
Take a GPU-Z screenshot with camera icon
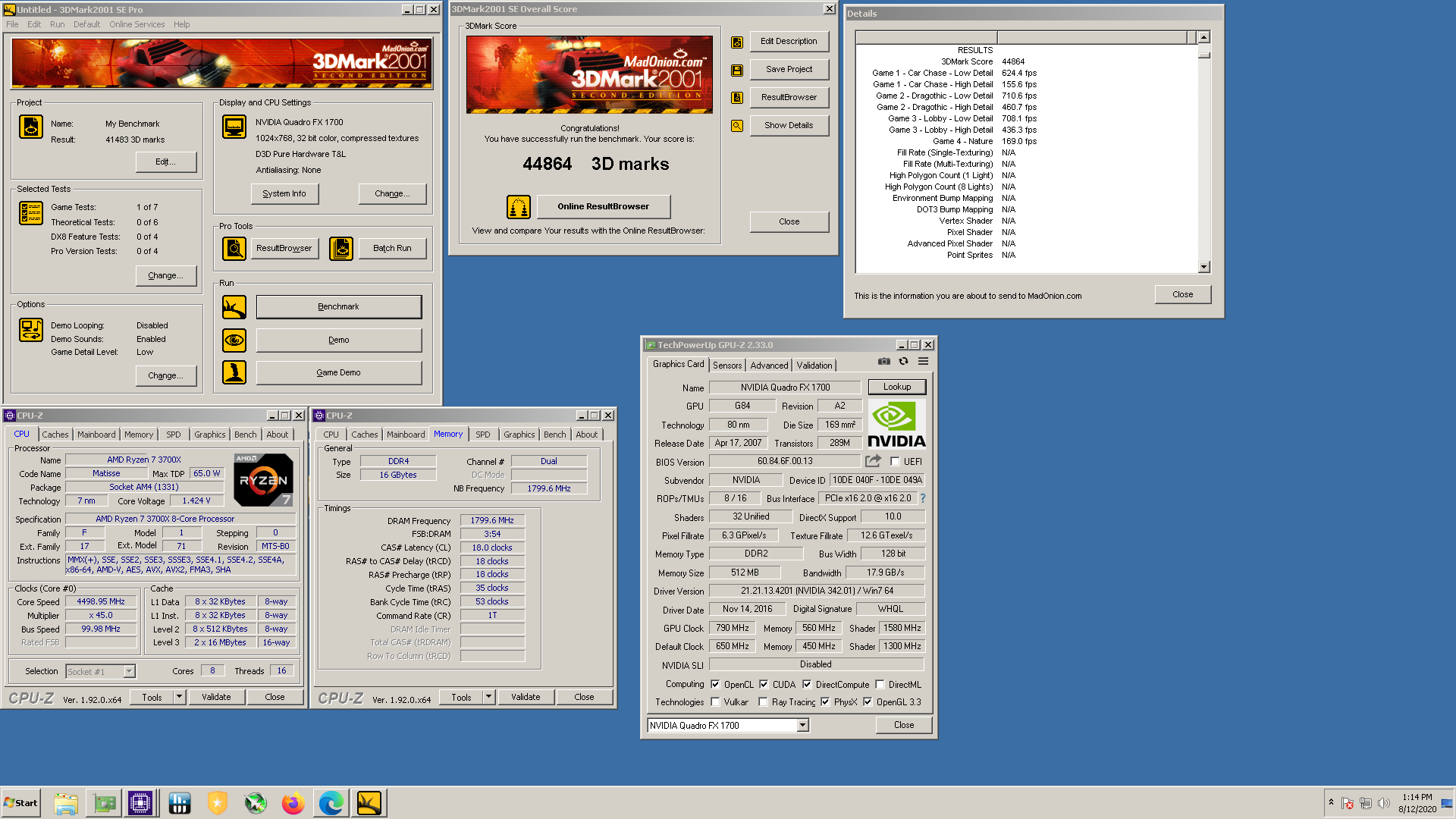click(884, 362)
